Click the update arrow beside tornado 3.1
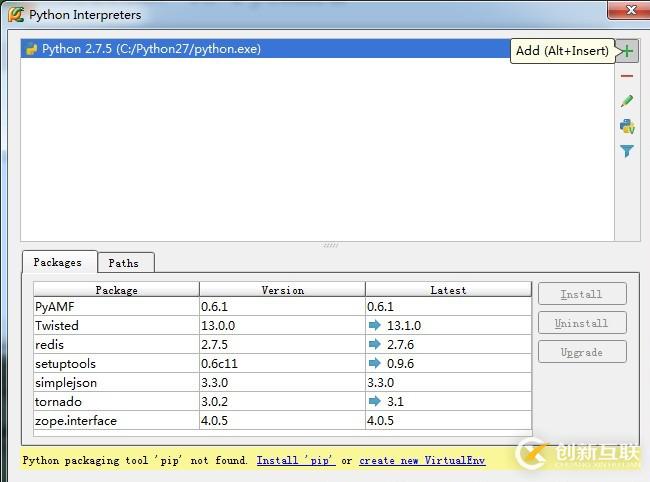The width and height of the screenshot is (650, 482). (375, 401)
